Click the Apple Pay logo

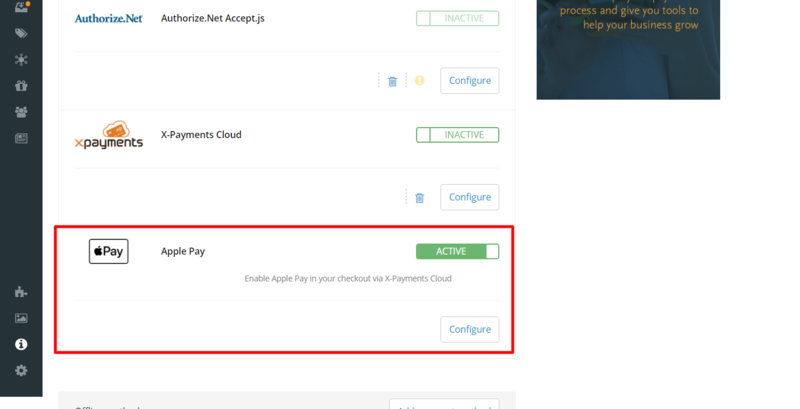[109, 251]
